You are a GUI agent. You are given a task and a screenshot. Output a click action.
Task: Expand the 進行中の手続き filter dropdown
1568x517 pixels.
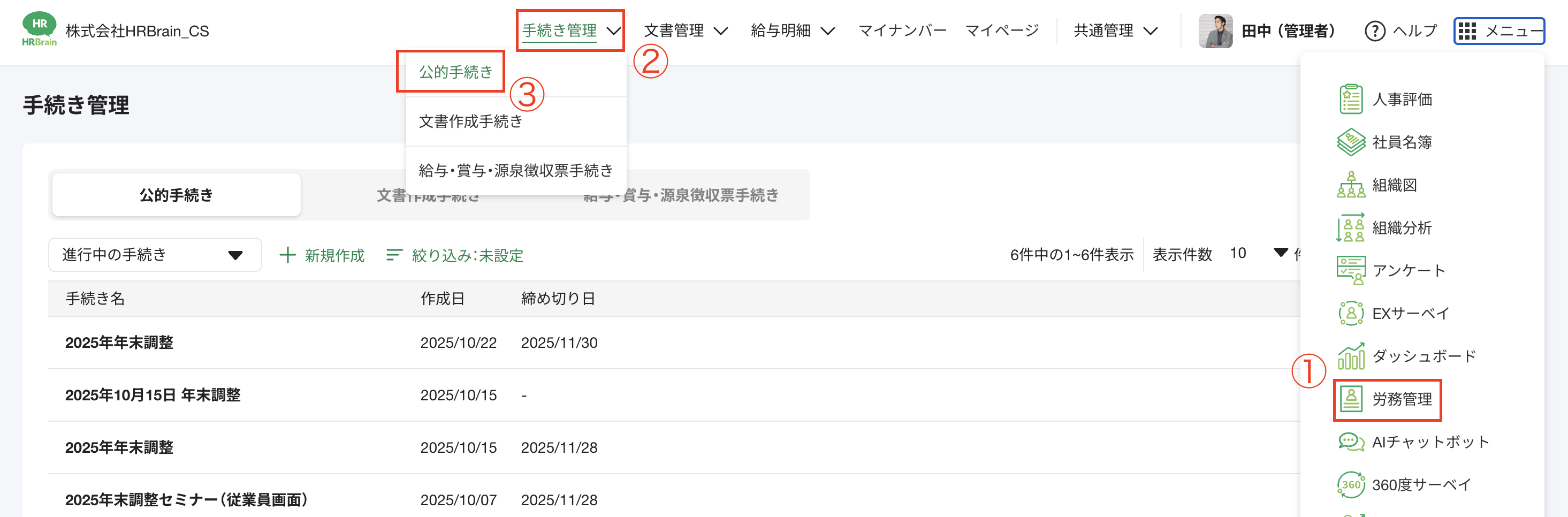155,255
